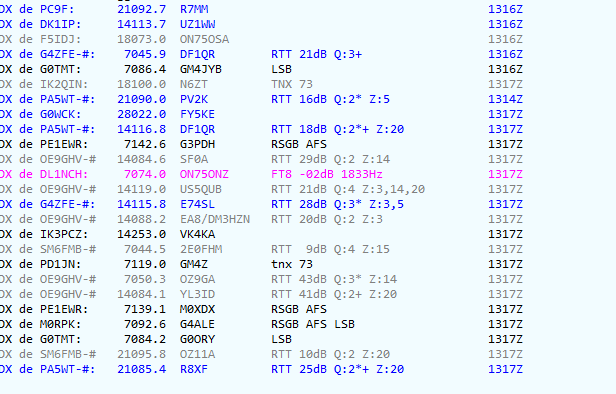Click comment 'RTT 43dB Q:3* Z:14'
Image resolution: width=616 pixels, height=394 pixels.
pyautogui.click(x=334, y=279)
